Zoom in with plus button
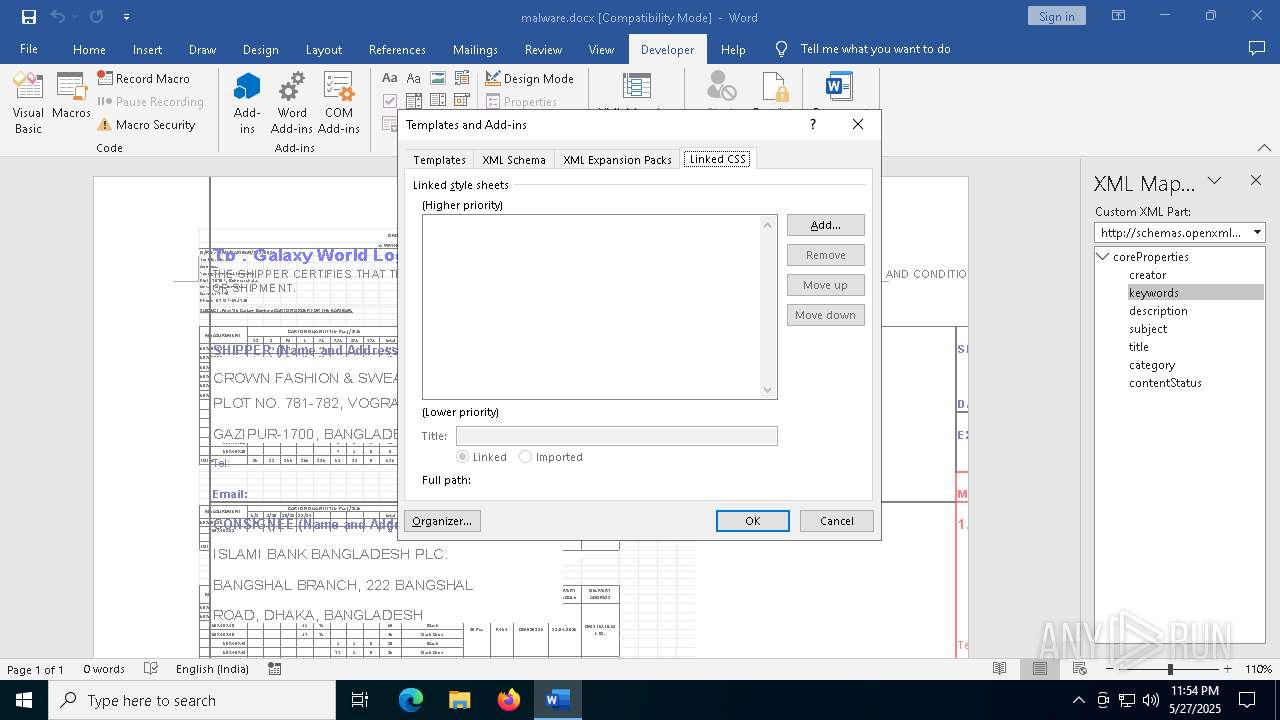This screenshot has height=720, width=1280. click(1227, 669)
